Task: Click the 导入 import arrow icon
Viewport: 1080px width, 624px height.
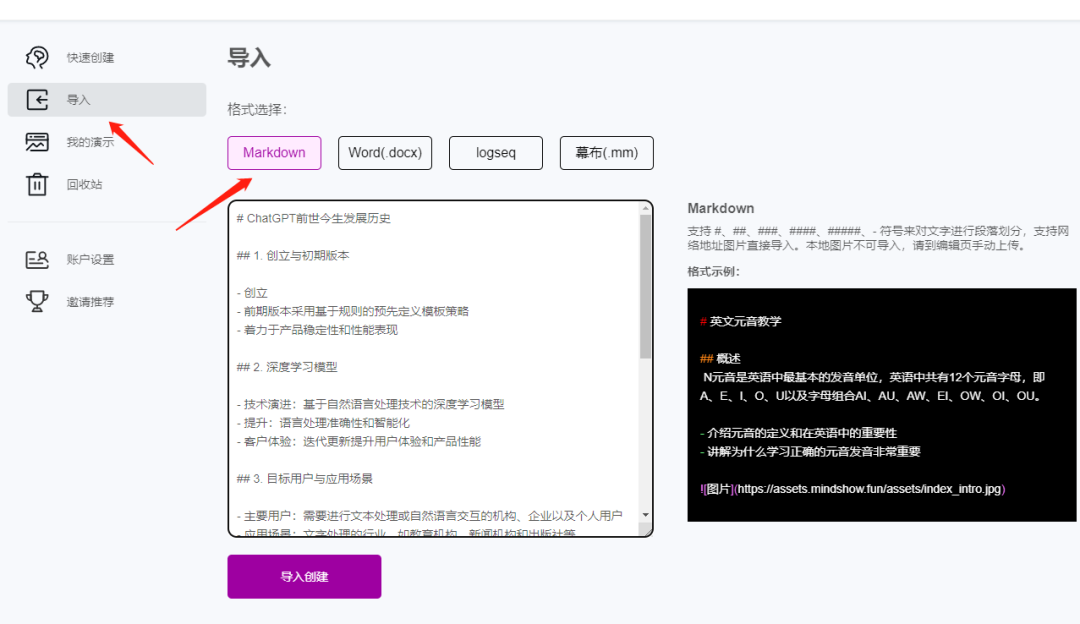Action: click(x=38, y=99)
